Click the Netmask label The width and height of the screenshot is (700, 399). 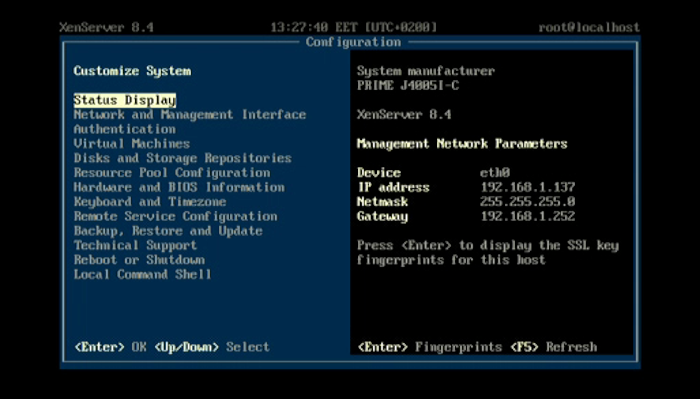click(382, 202)
